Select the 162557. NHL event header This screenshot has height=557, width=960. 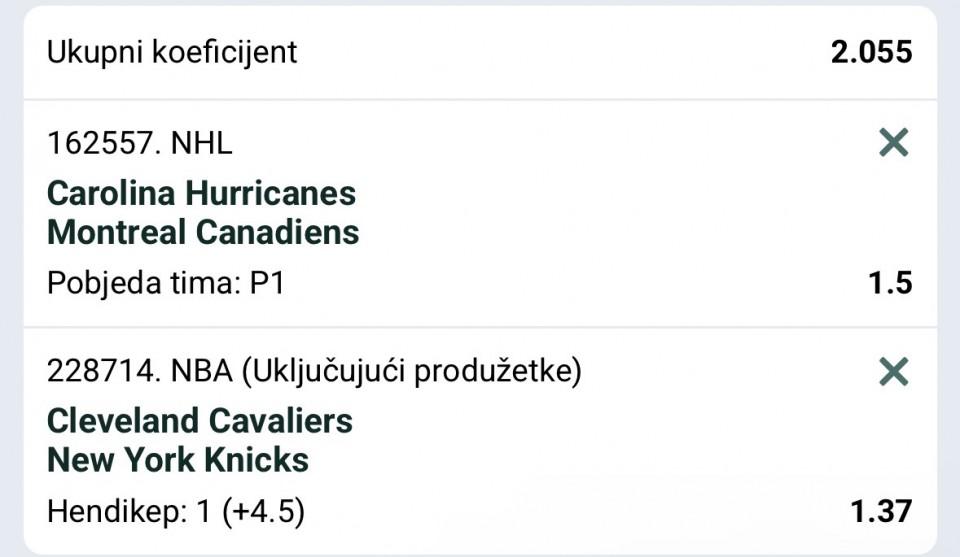point(140,143)
